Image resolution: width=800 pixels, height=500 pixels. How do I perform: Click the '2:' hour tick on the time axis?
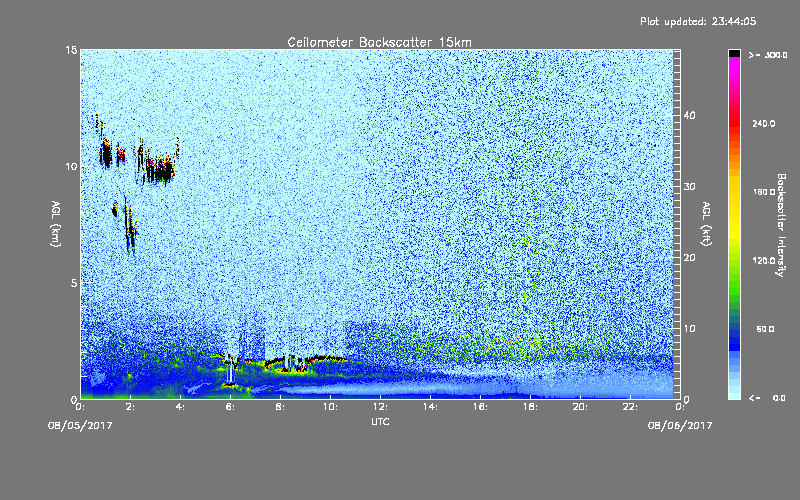pos(131,407)
